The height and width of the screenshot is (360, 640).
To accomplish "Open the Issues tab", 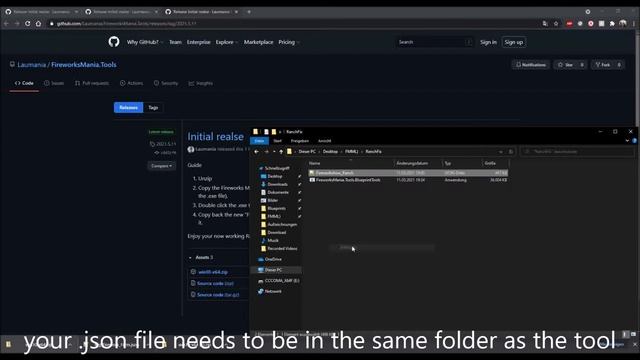I will 54,83.
